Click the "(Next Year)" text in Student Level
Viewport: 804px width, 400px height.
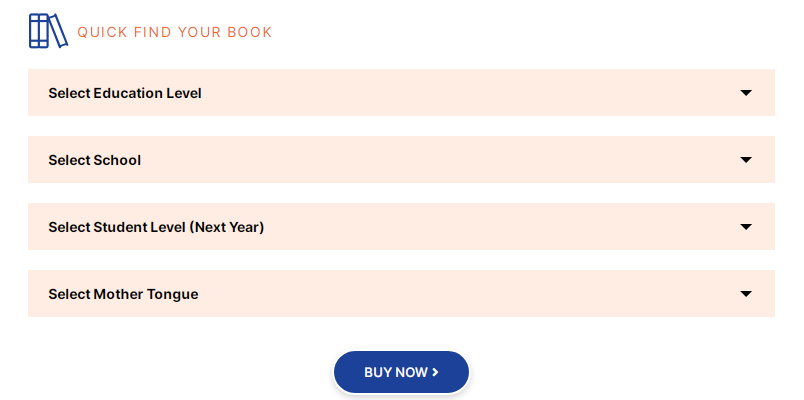coord(227,227)
